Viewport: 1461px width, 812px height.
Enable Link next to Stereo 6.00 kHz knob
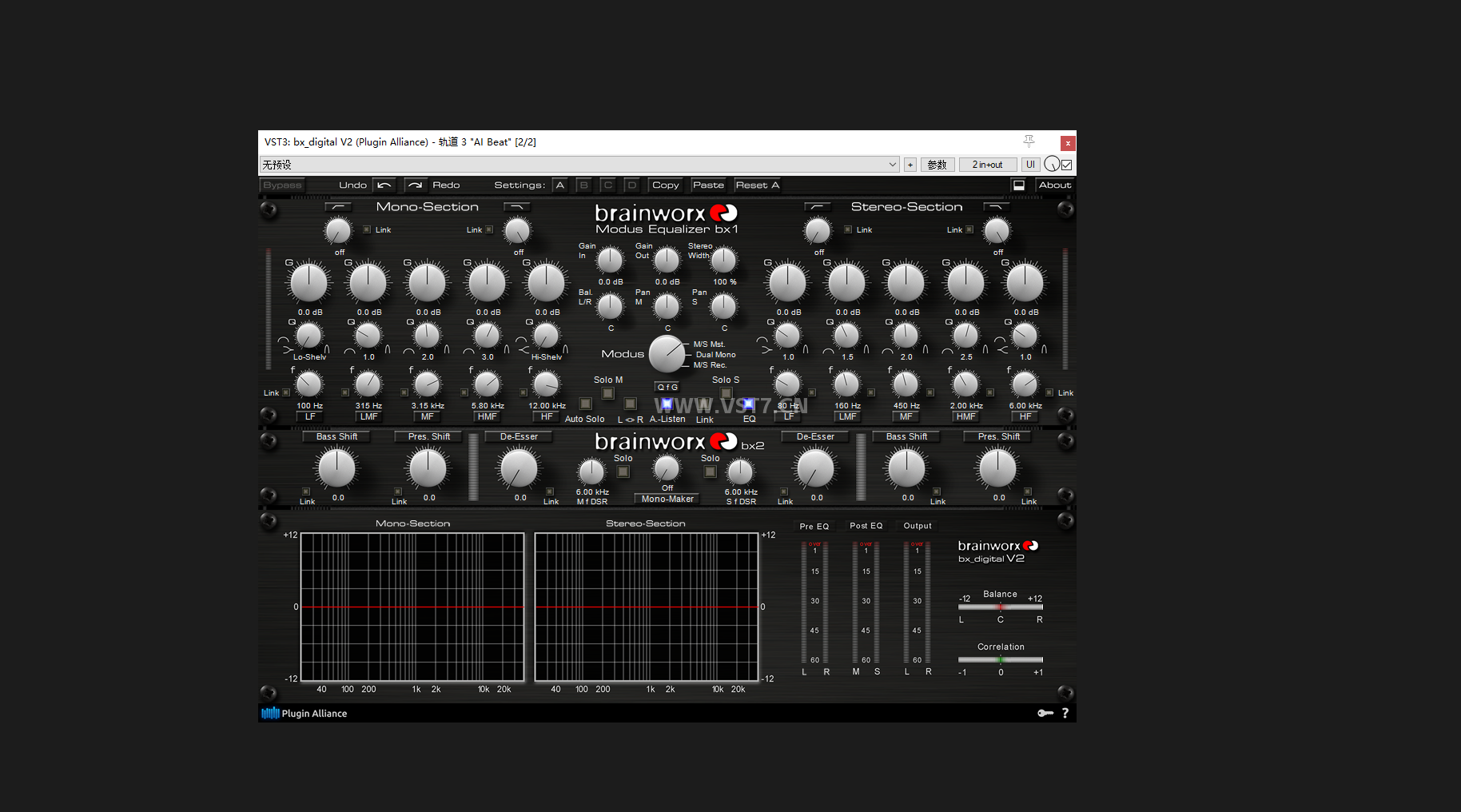(x=1049, y=392)
